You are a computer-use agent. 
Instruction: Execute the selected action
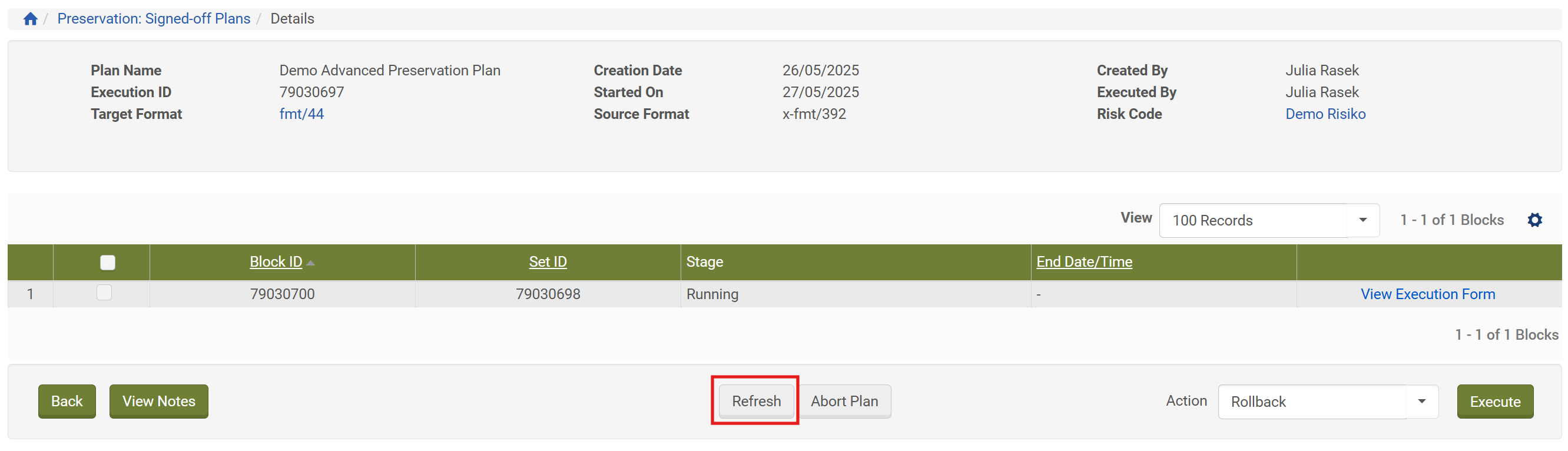tap(1494, 402)
